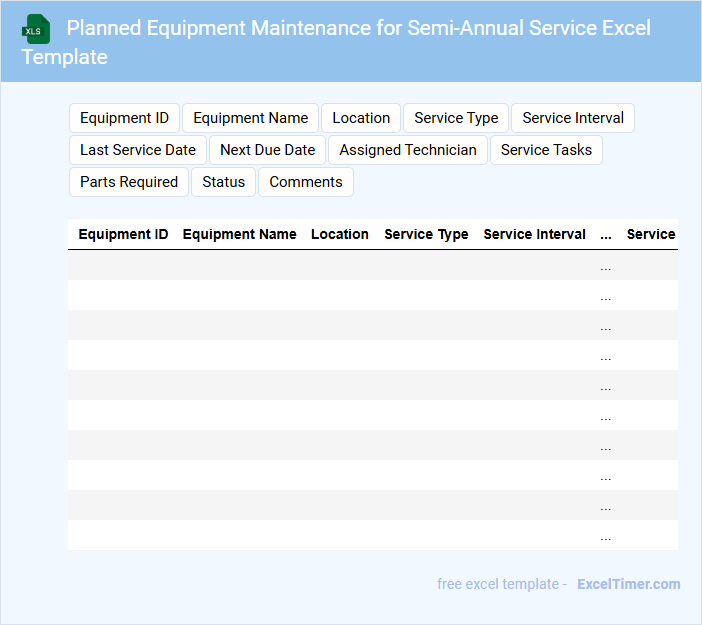Viewport: 702px width, 625px height.
Task: Select the Status tag chip
Action: click(x=223, y=182)
